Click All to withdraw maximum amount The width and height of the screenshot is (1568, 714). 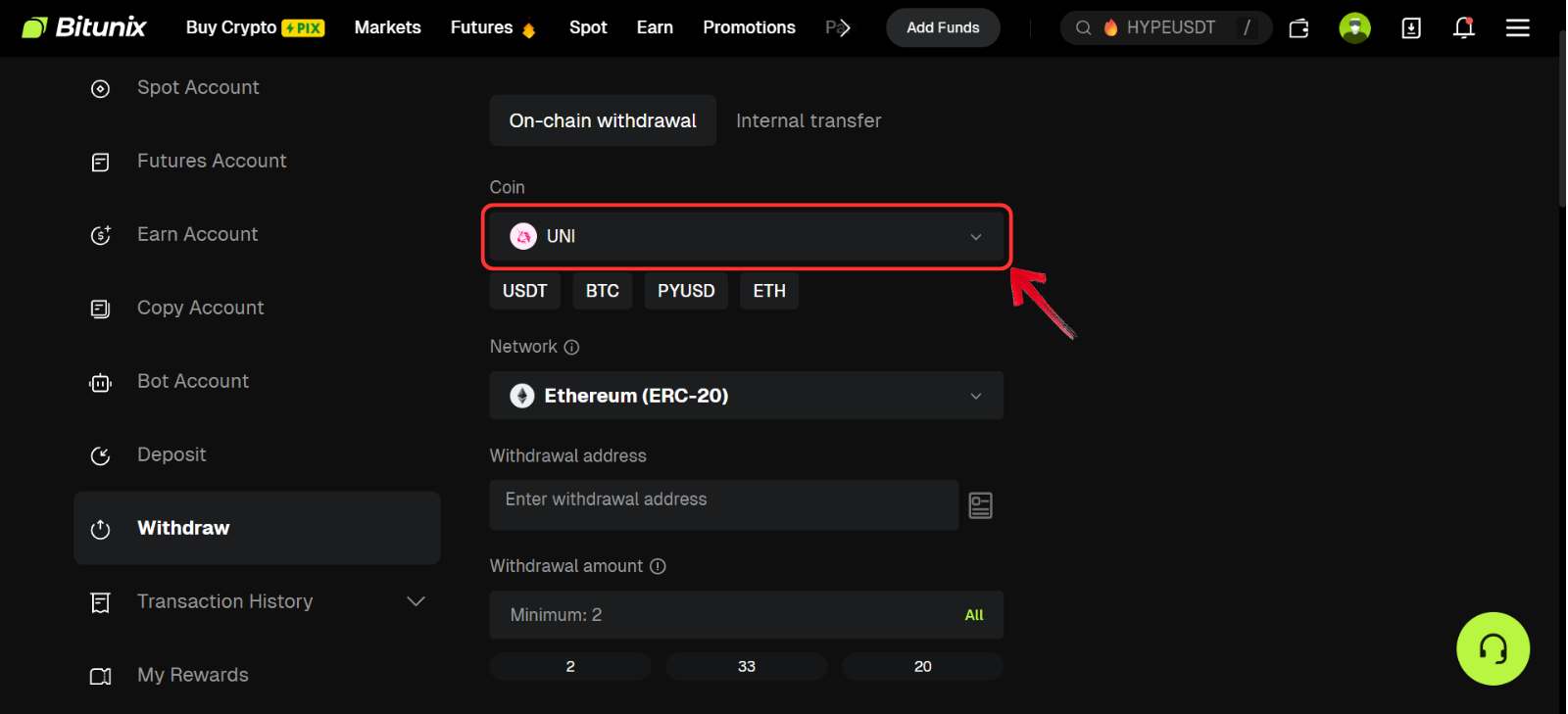click(973, 614)
